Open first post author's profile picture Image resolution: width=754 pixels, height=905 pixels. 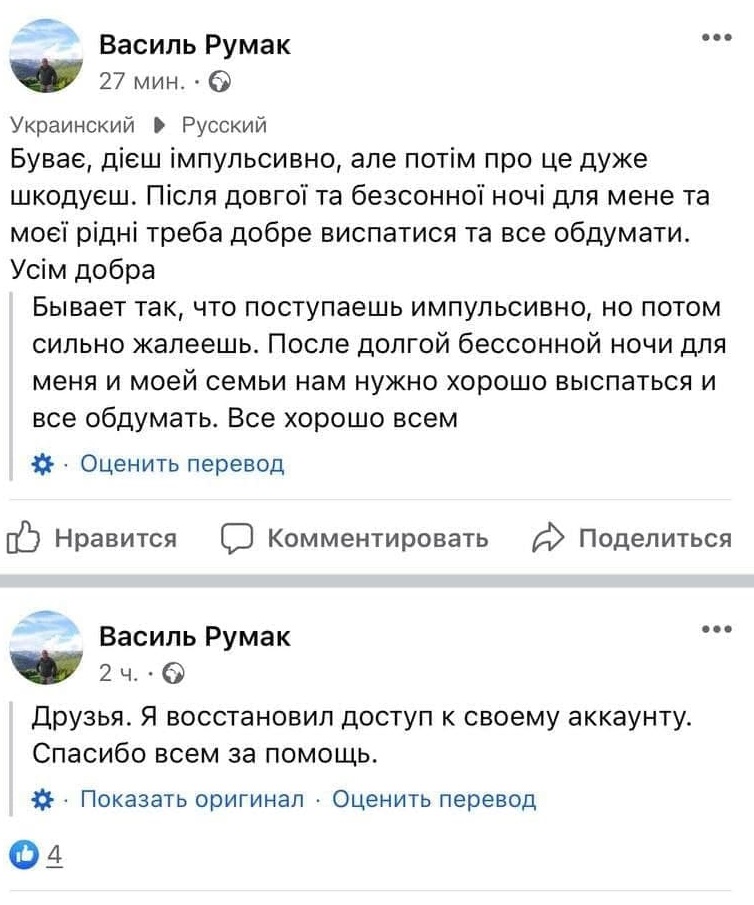coord(46,56)
